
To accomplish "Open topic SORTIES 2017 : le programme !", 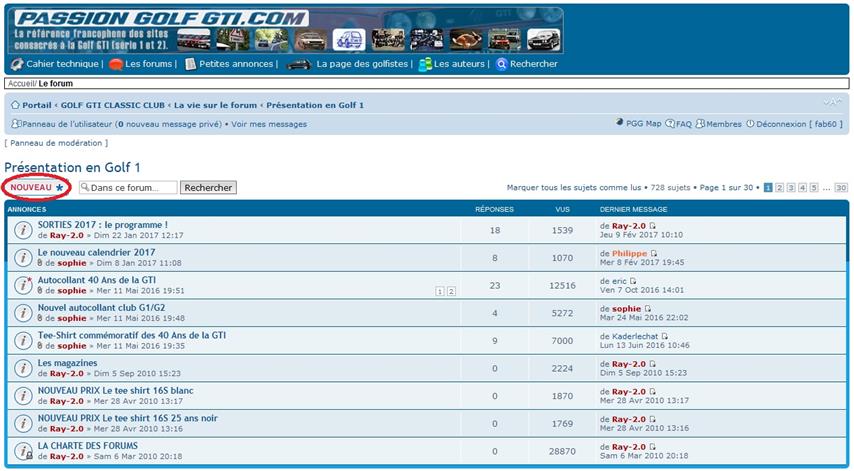I will pyautogui.click(x=102, y=225).
